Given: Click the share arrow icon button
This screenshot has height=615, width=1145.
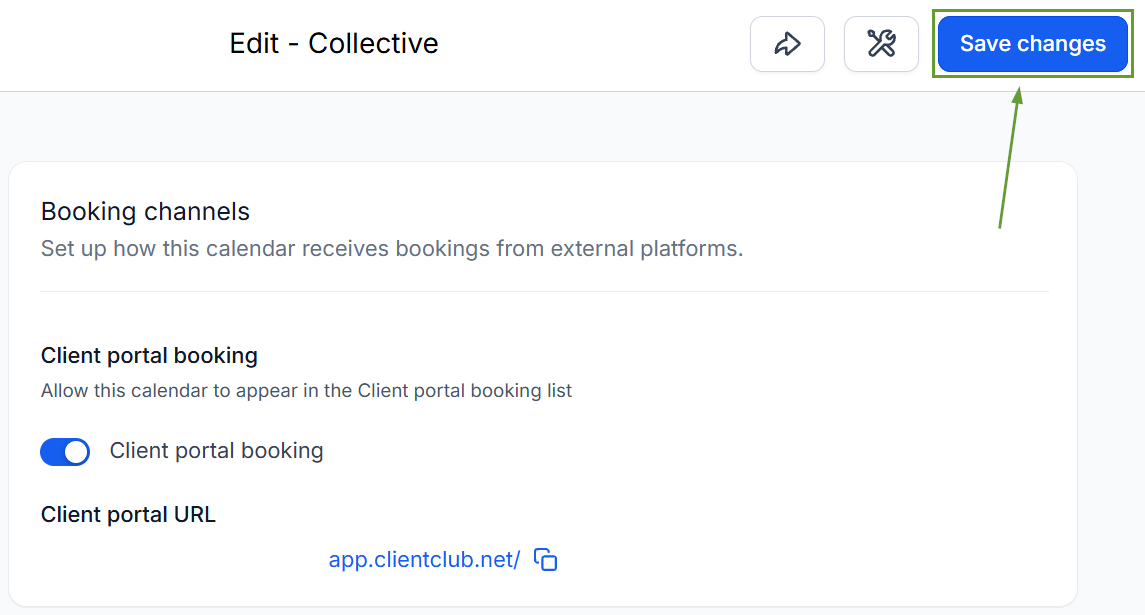Looking at the screenshot, I should [x=787, y=44].
